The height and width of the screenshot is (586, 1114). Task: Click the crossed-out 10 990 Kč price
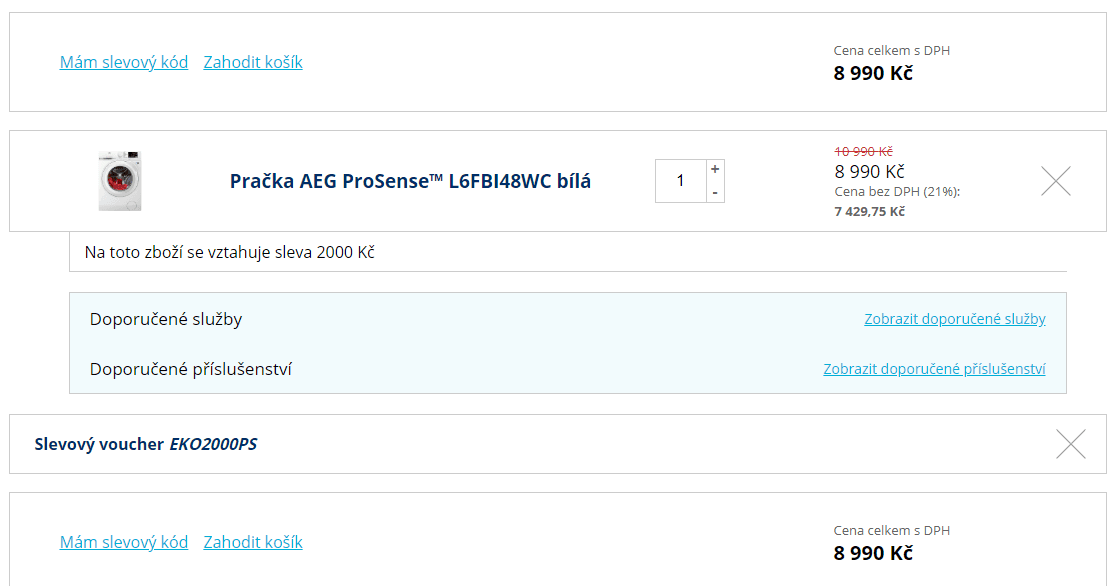pyautogui.click(x=863, y=151)
